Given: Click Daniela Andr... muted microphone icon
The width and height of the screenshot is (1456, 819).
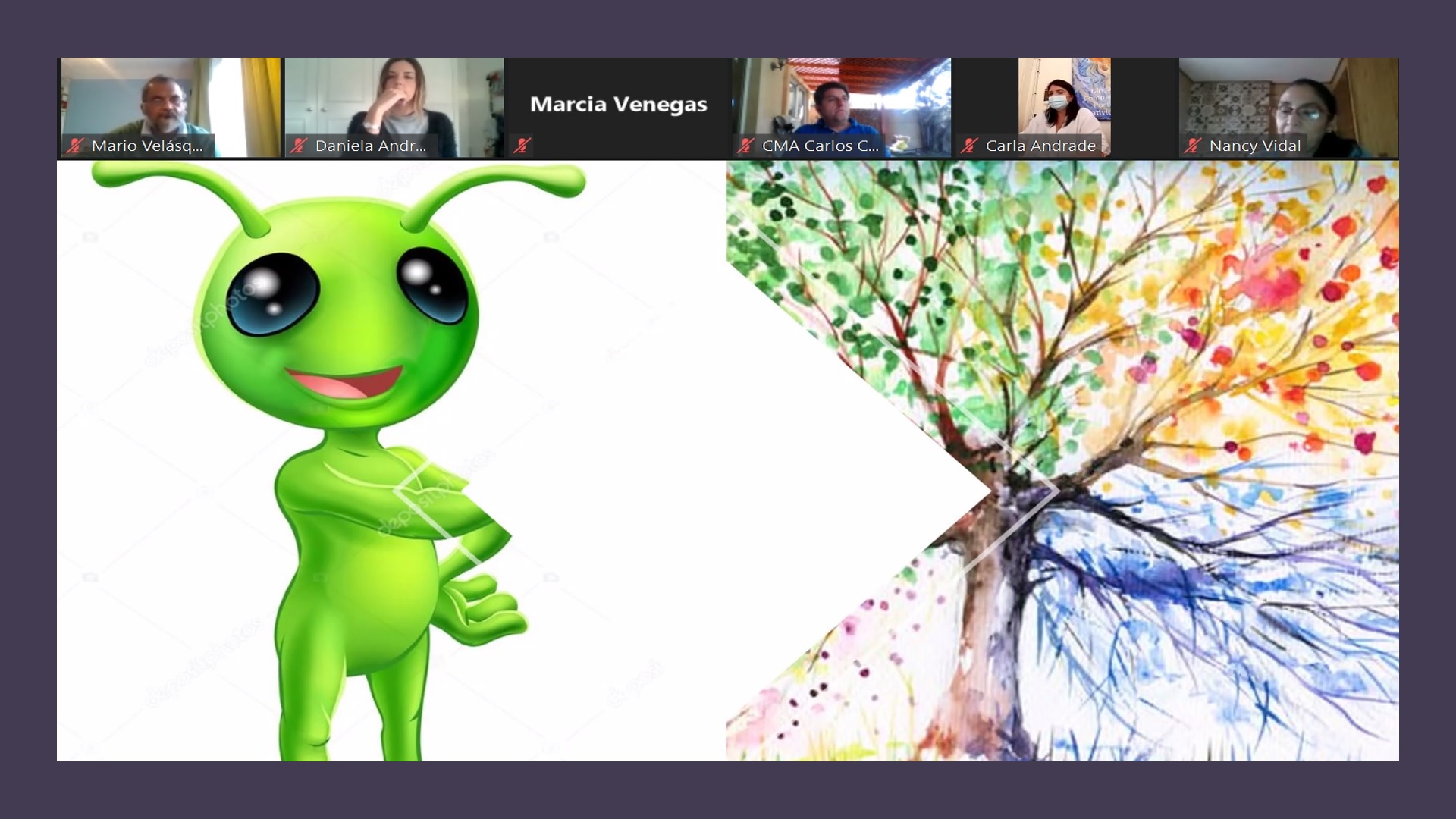Looking at the screenshot, I should pyautogui.click(x=299, y=146).
